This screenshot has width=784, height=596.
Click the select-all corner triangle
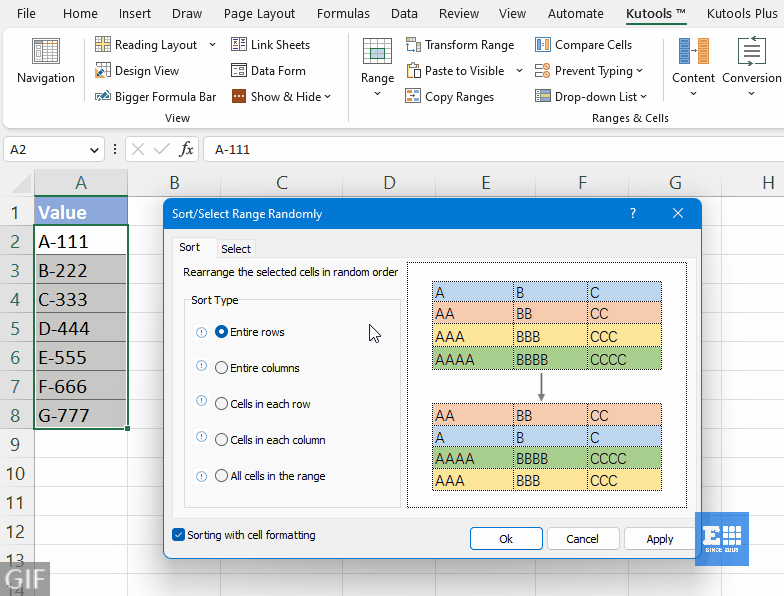[20, 183]
